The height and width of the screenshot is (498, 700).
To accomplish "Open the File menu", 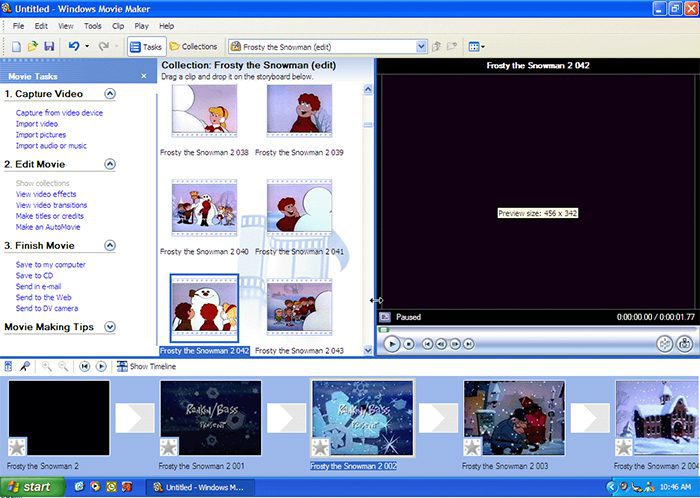I will pyautogui.click(x=18, y=26).
